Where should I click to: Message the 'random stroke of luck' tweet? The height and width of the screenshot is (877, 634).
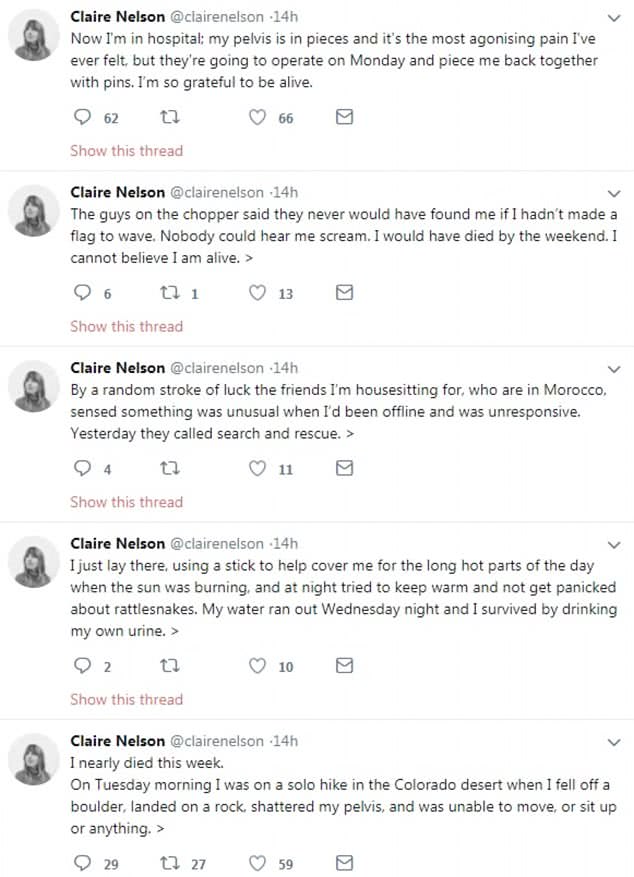click(344, 469)
